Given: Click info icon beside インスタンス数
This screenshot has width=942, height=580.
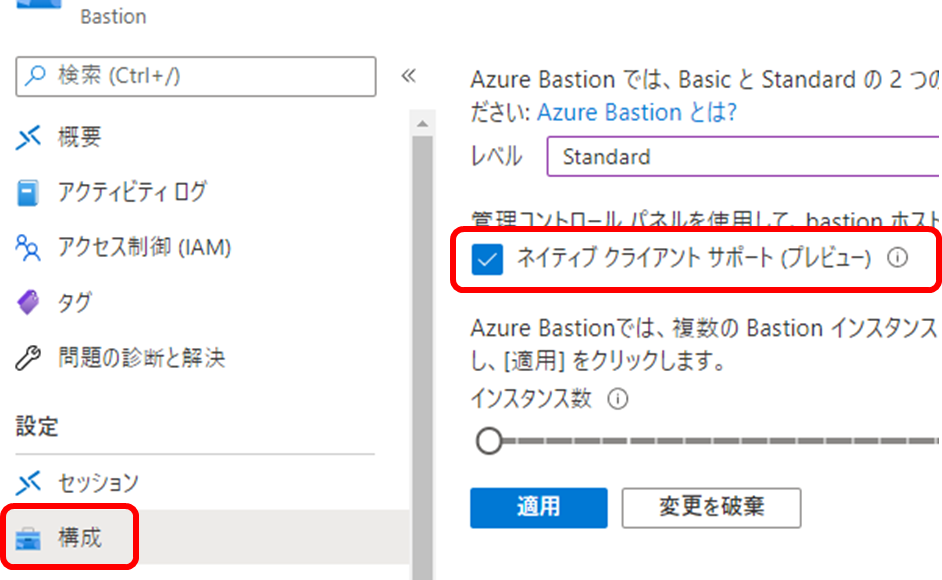Looking at the screenshot, I should pos(618,399).
